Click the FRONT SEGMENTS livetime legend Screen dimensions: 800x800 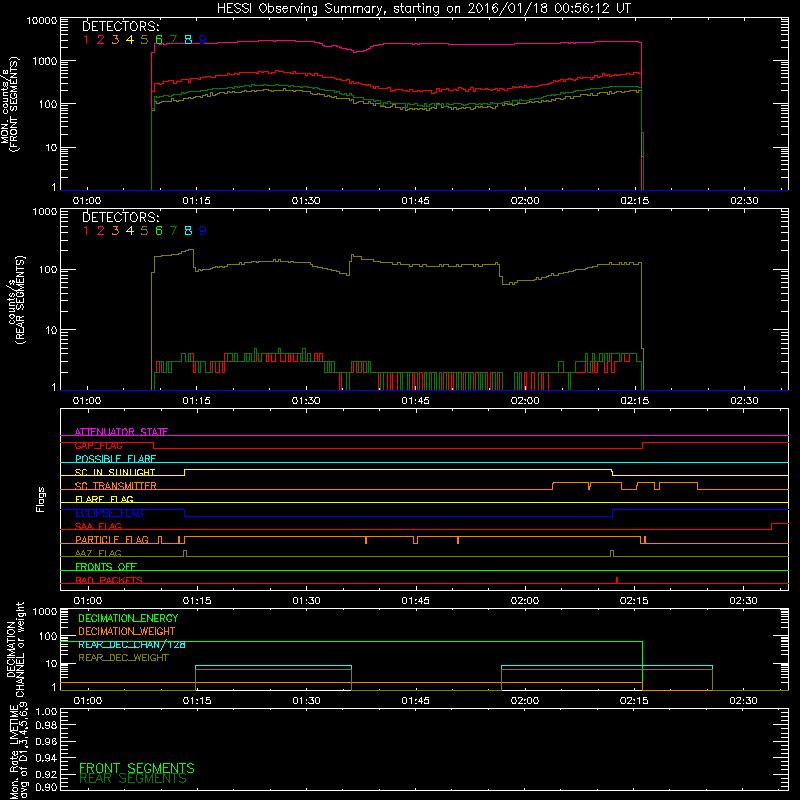(x=137, y=768)
